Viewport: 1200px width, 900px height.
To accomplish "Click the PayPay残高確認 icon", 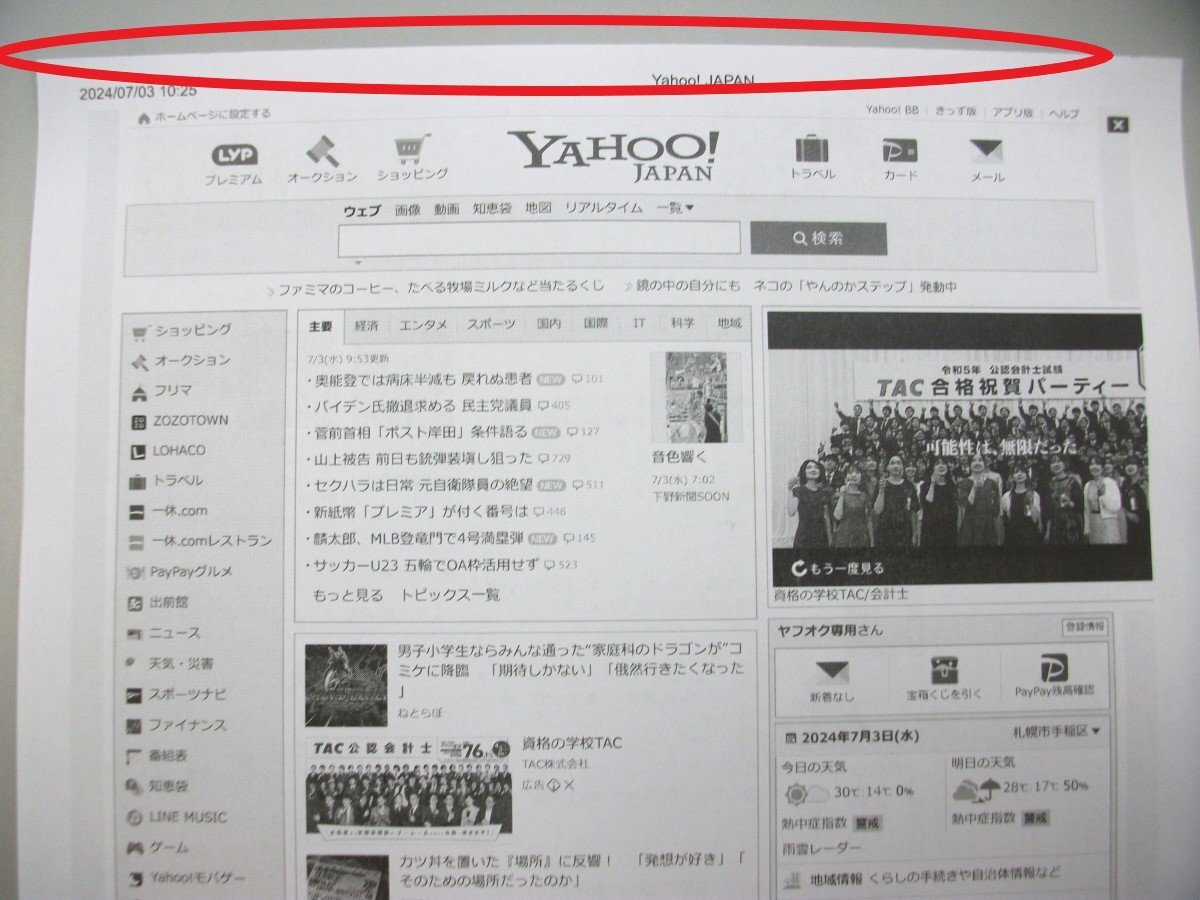I will pyautogui.click(x=1054, y=669).
